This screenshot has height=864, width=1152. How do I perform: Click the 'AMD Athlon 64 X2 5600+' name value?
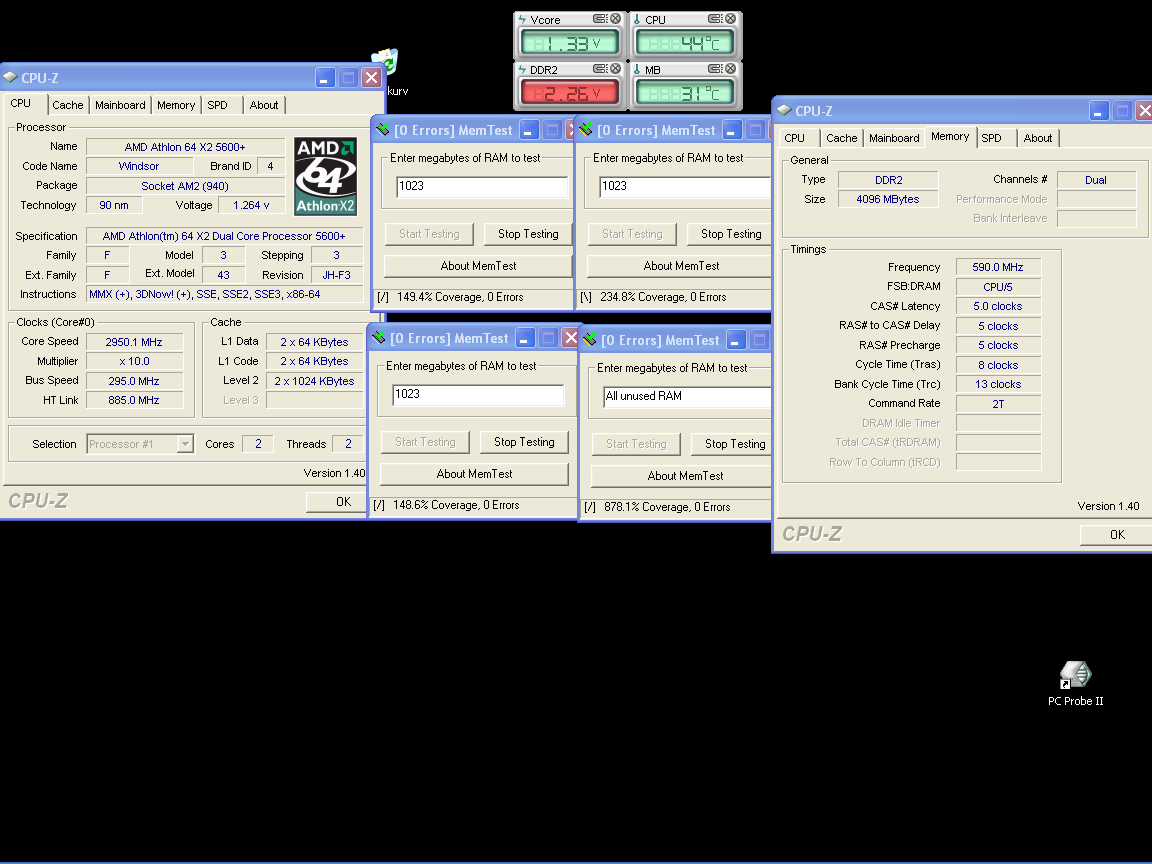click(x=185, y=147)
